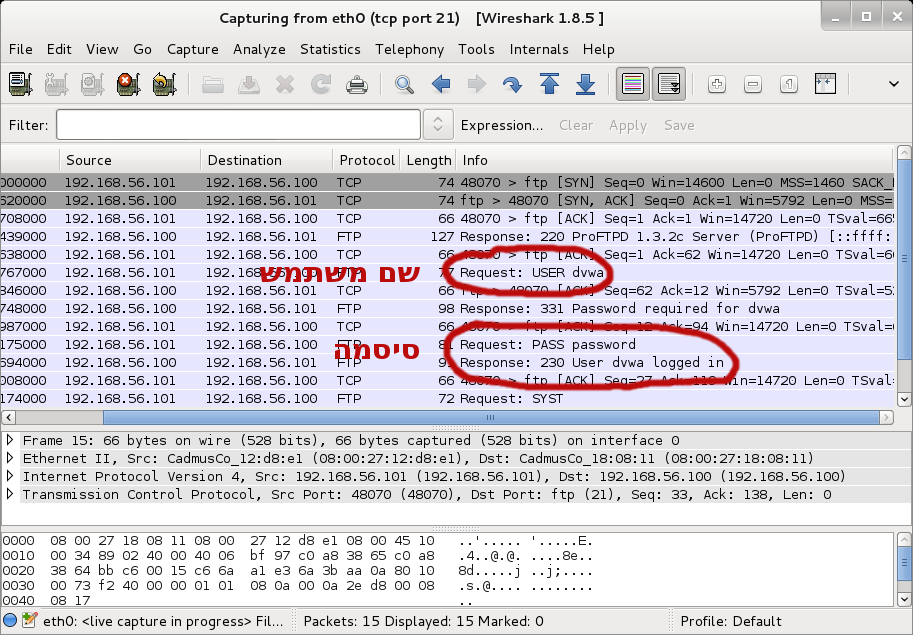Open the Analyze menu

coord(259,49)
